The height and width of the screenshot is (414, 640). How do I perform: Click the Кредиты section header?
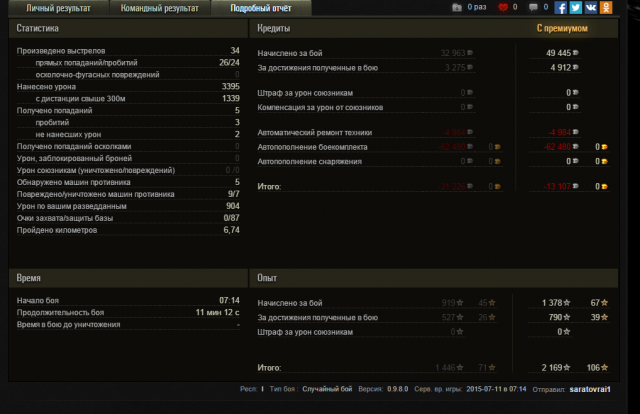(x=275, y=29)
